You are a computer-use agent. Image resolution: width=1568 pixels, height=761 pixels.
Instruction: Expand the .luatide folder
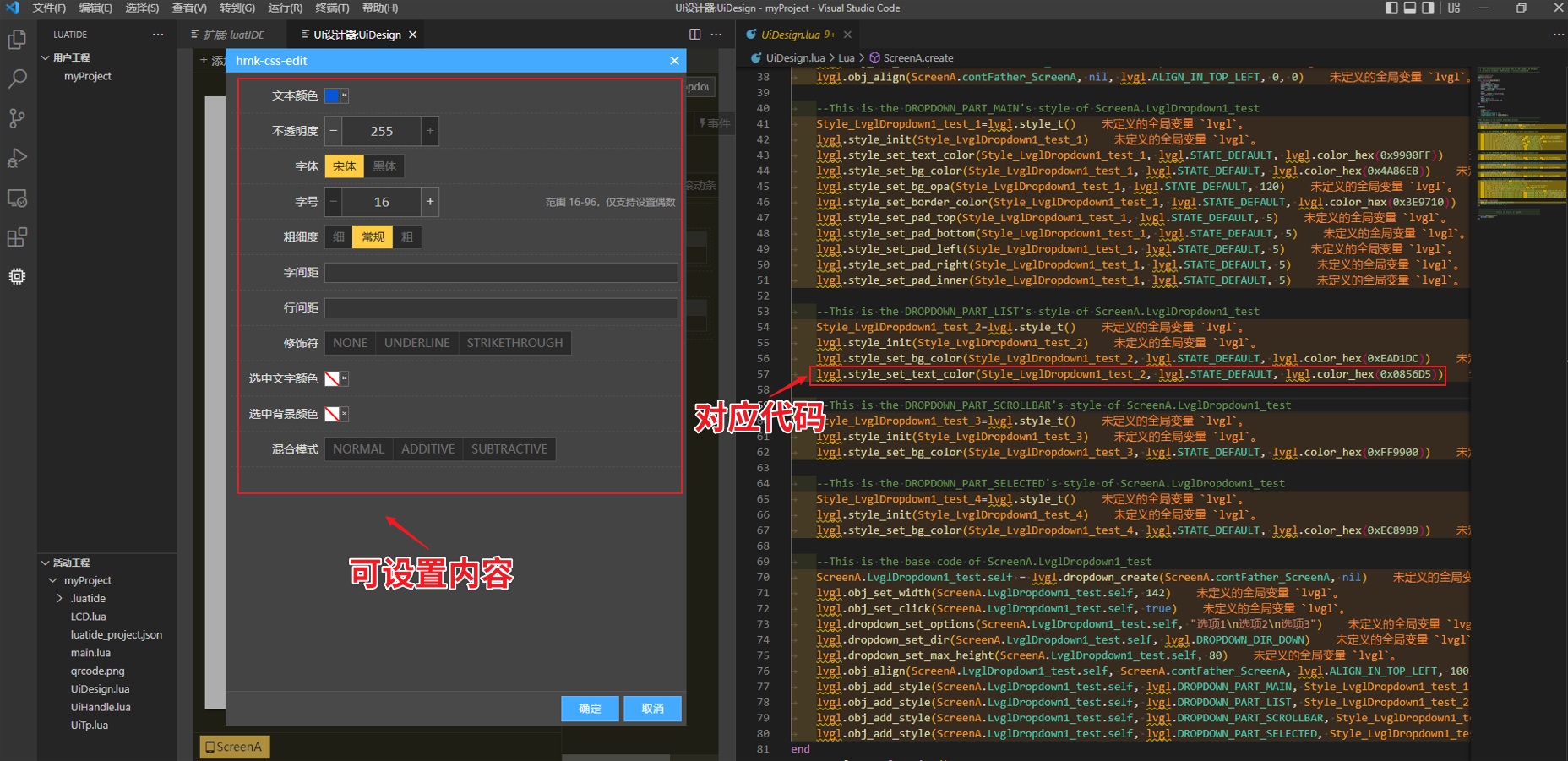(x=59, y=598)
